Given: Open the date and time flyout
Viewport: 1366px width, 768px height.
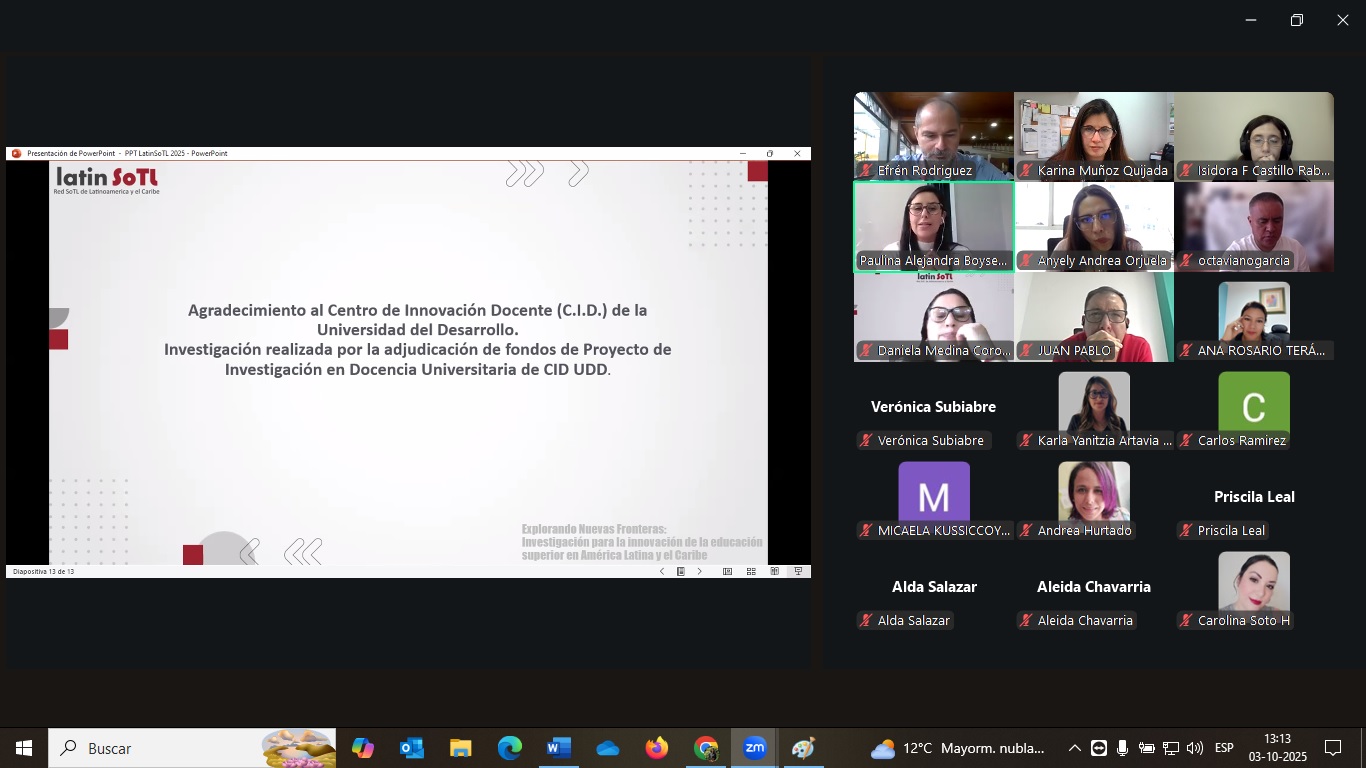Looking at the screenshot, I should pyautogui.click(x=1277, y=748).
